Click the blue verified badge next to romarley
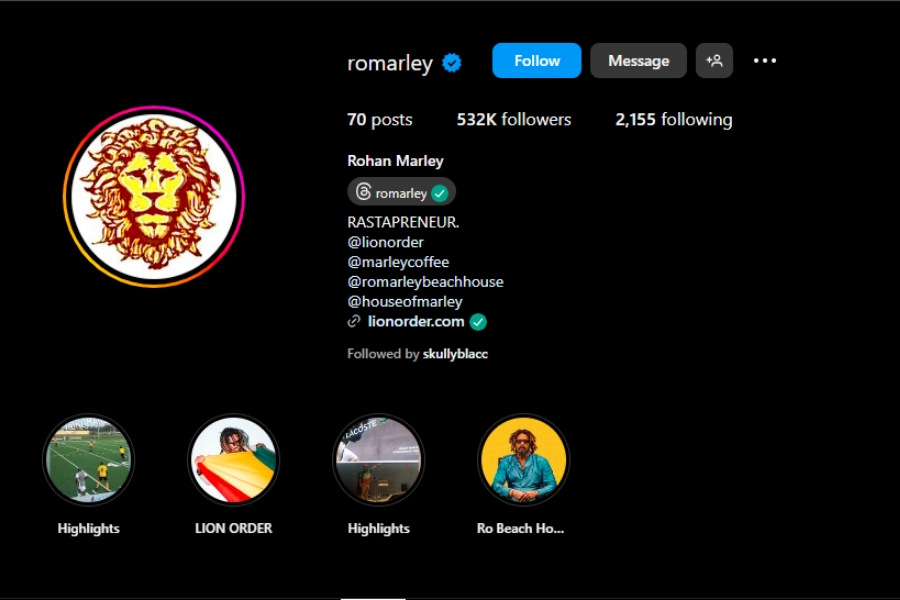This screenshot has height=600, width=900. pos(452,63)
